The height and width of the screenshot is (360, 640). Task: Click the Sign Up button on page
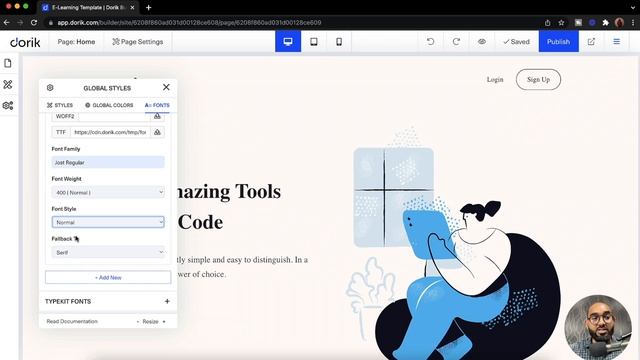coord(538,80)
